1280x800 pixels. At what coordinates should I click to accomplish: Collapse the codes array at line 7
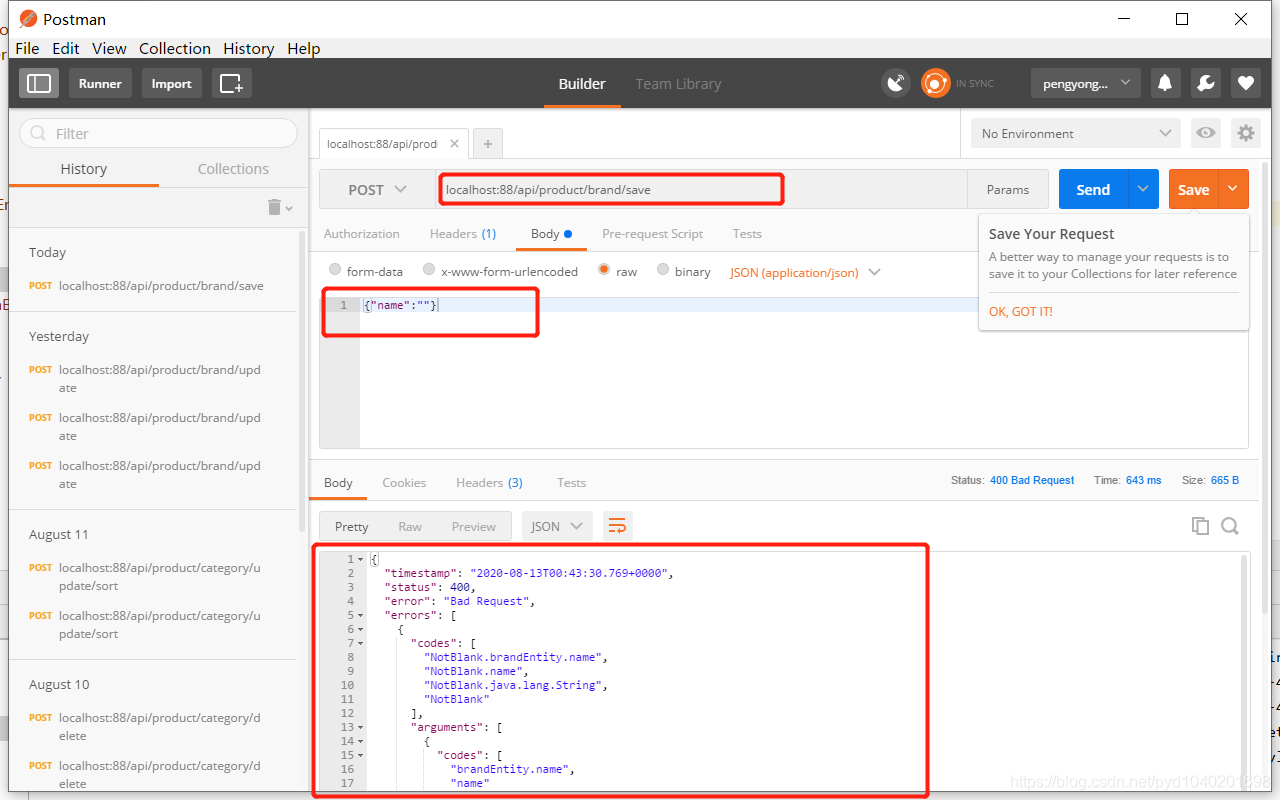pos(360,644)
